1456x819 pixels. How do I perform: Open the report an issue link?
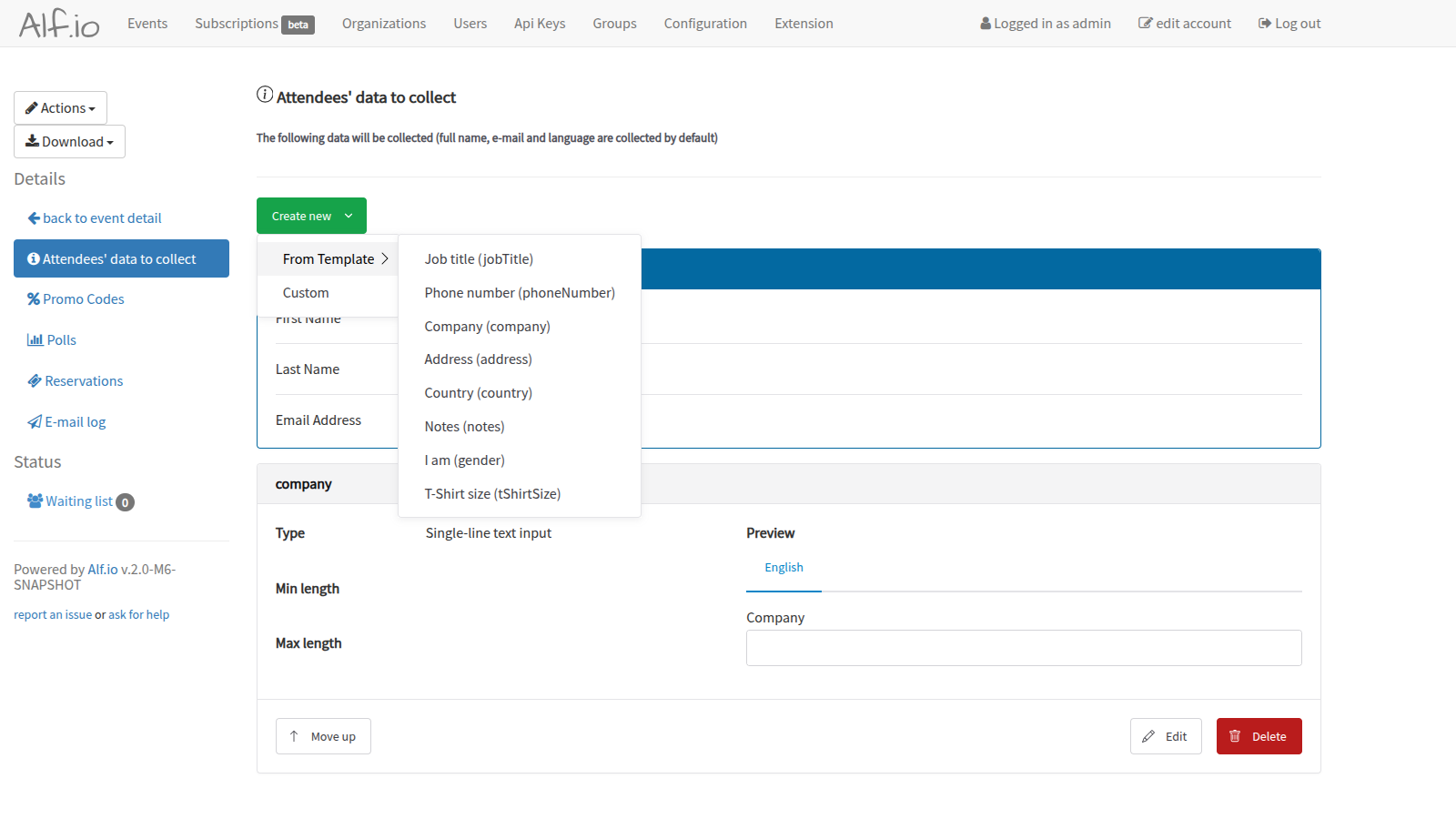tap(53, 615)
